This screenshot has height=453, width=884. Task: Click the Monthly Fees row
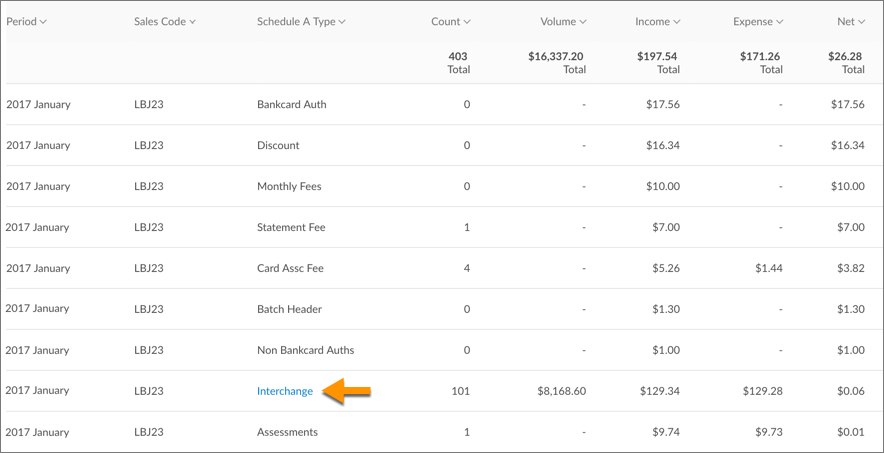click(x=289, y=186)
